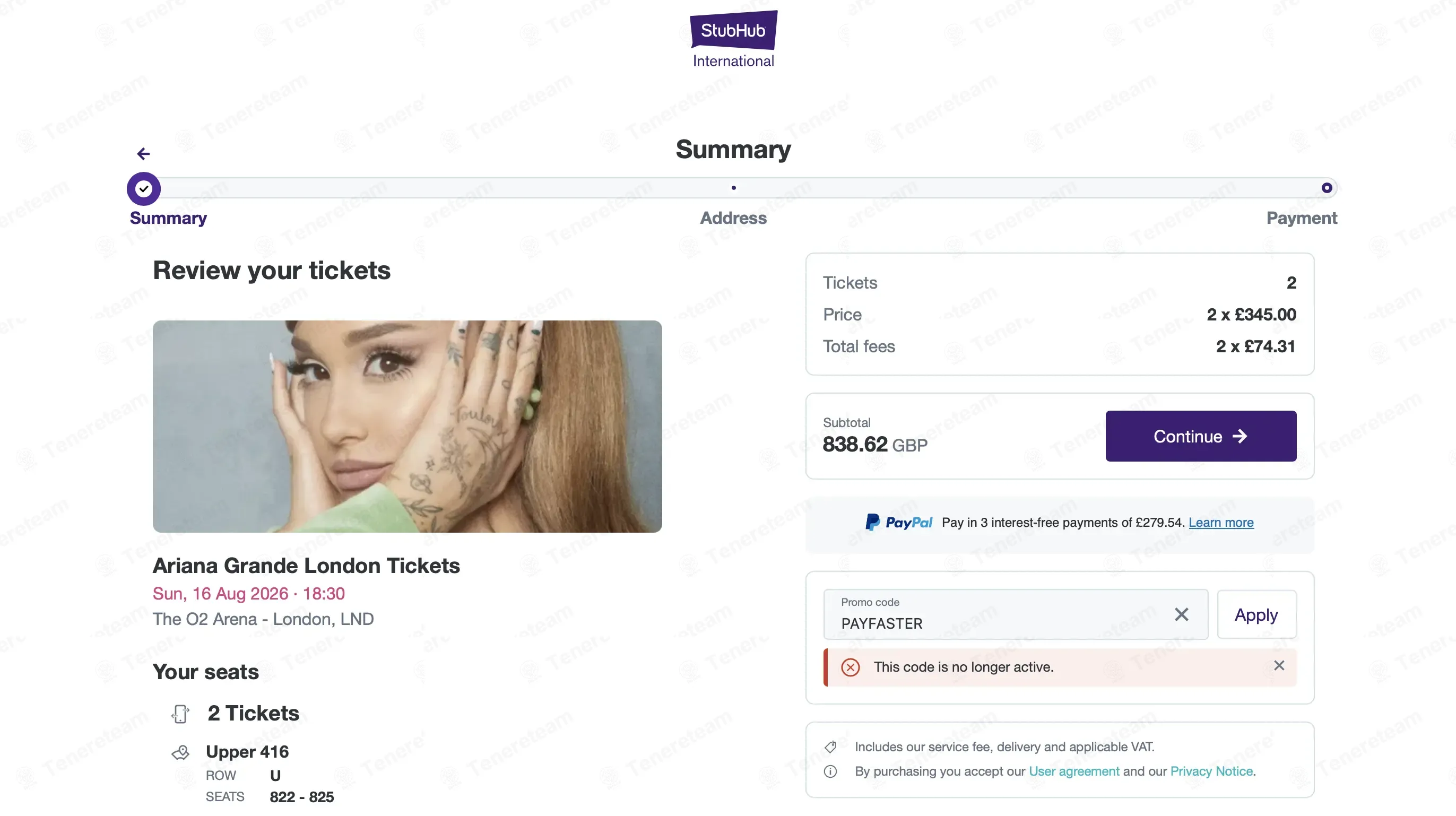The image size is (1456, 816).
Task: Open the PayPal Learn more link
Action: coord(1221,522)
